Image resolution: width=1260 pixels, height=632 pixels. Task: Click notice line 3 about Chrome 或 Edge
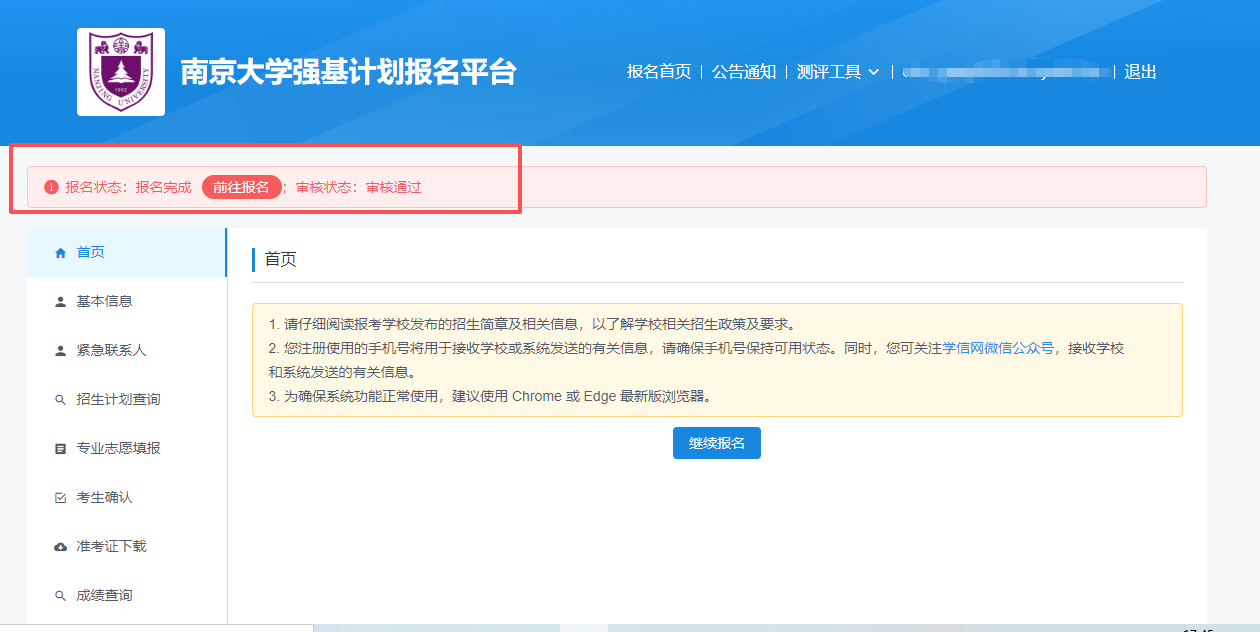tap(490, 396)
